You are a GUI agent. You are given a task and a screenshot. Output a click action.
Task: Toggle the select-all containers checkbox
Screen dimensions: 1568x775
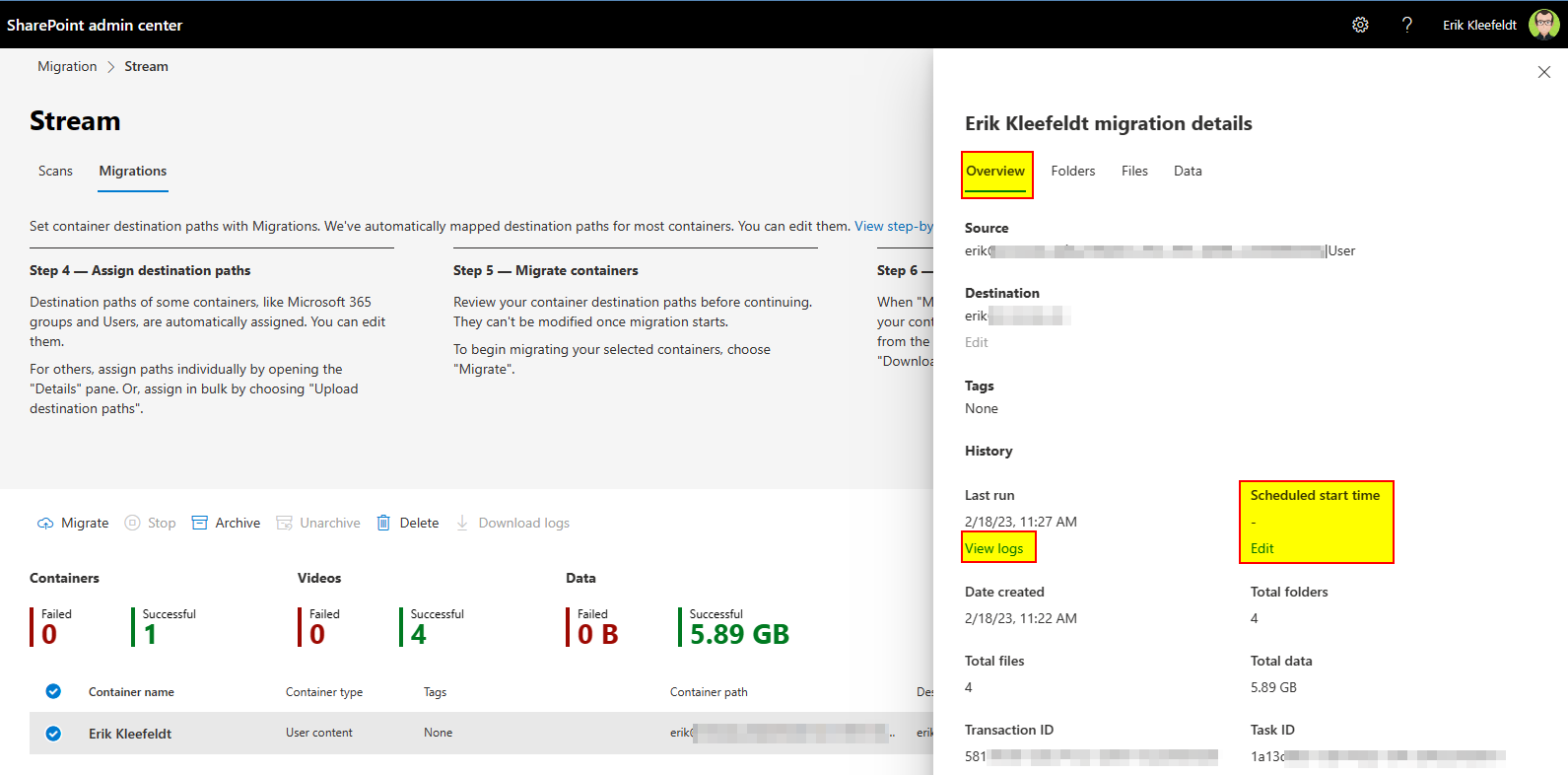click(53, 691)
